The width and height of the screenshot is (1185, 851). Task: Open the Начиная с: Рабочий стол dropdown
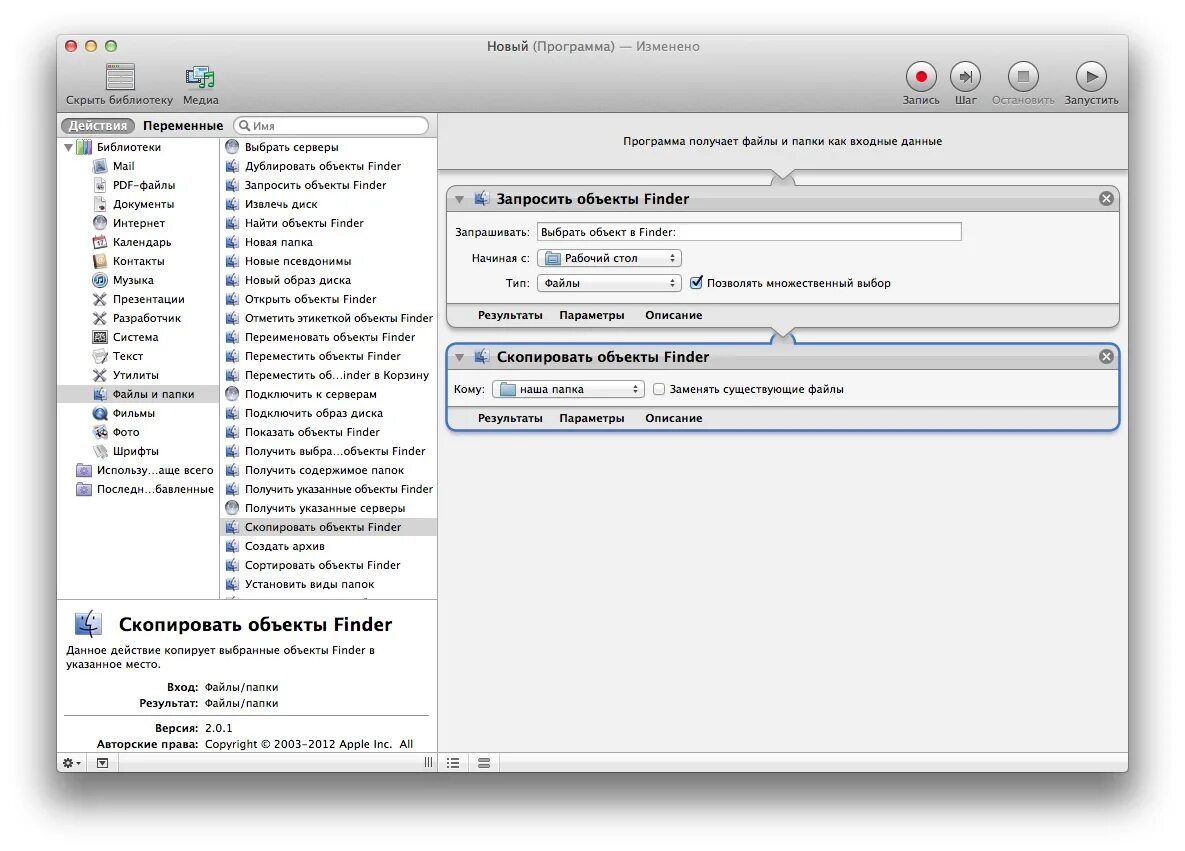click(609, 258)
